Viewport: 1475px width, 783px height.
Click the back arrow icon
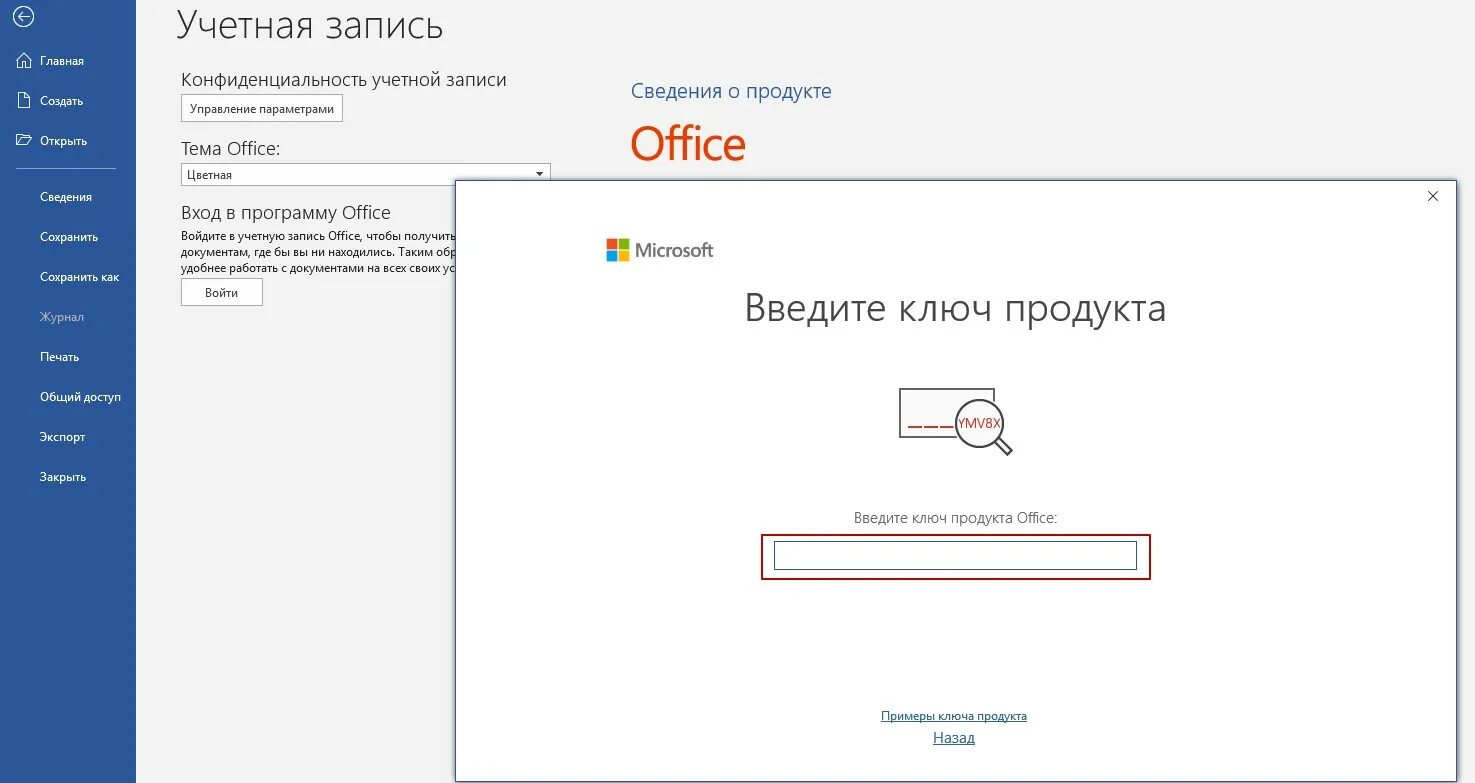click(23, 17)
